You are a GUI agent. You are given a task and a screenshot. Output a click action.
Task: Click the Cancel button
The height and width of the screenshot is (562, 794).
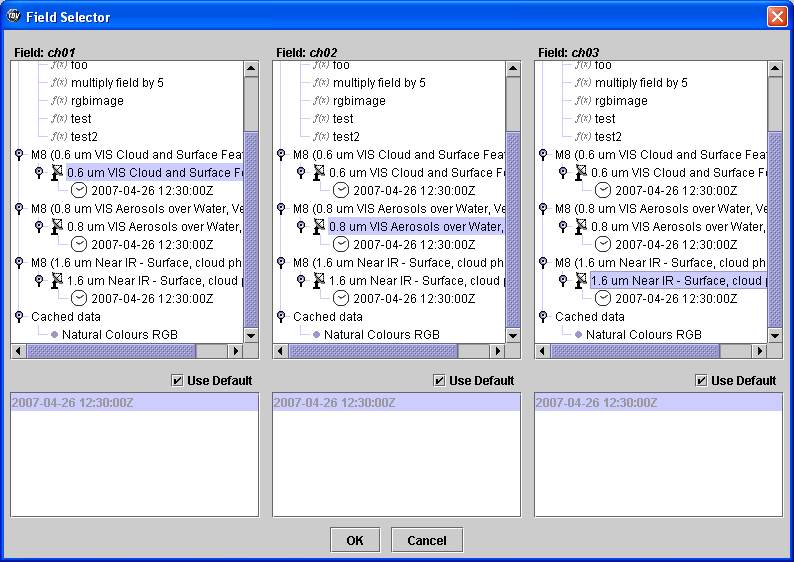[427, 540]
